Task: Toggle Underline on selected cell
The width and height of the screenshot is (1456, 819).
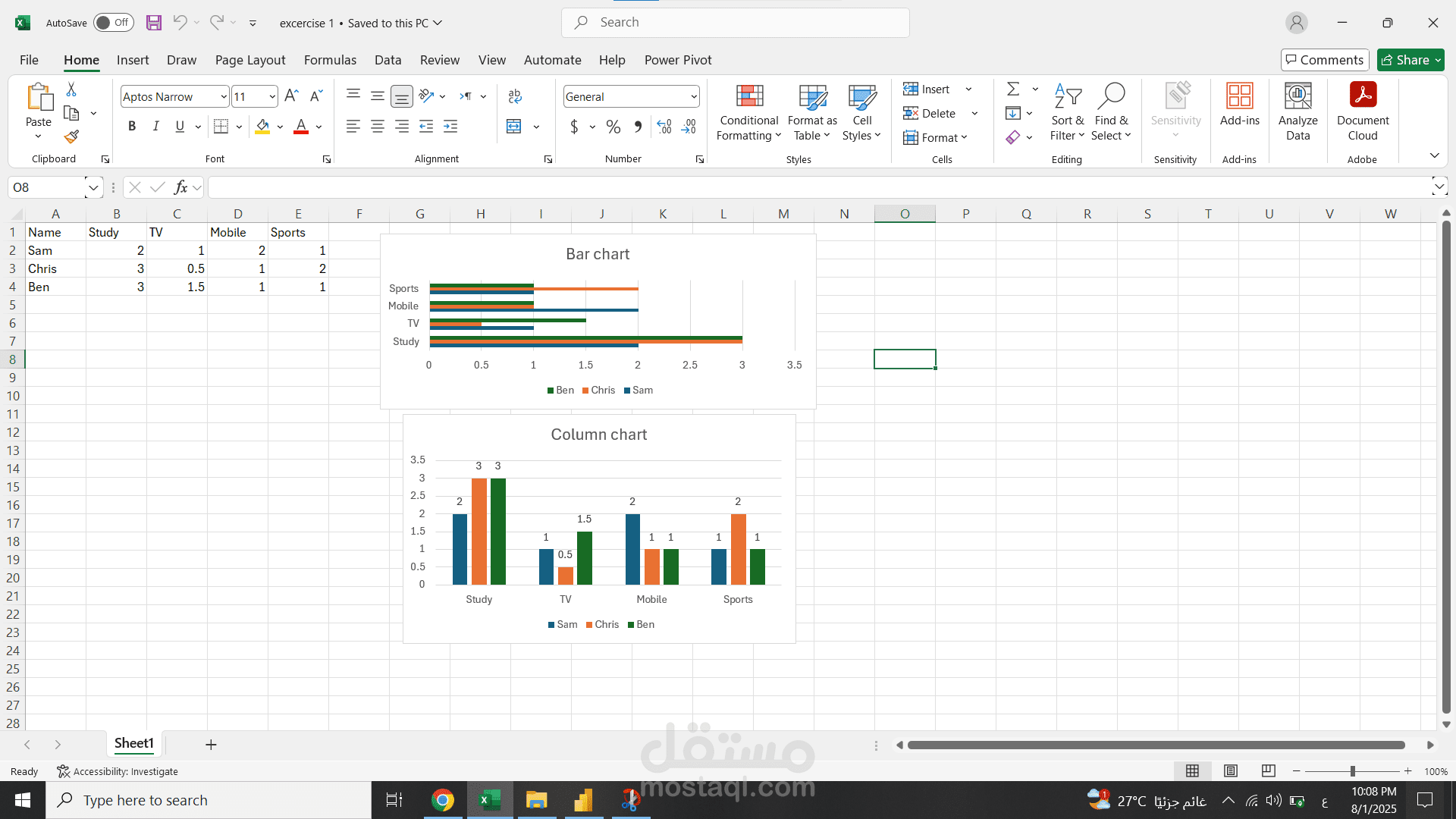Action: 180,126
